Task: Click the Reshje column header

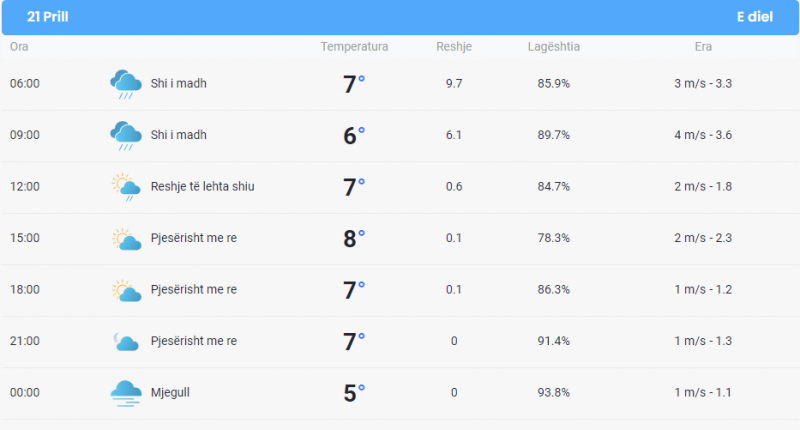Action: [454, 46]
